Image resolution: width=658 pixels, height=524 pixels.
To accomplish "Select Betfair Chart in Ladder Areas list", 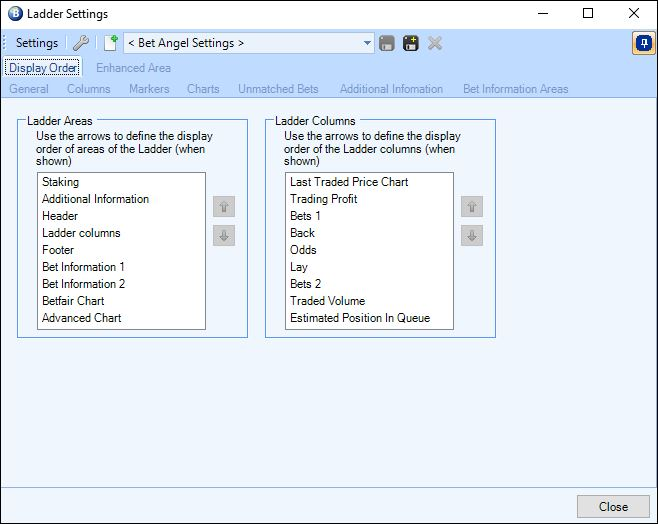I will [73, 301].
